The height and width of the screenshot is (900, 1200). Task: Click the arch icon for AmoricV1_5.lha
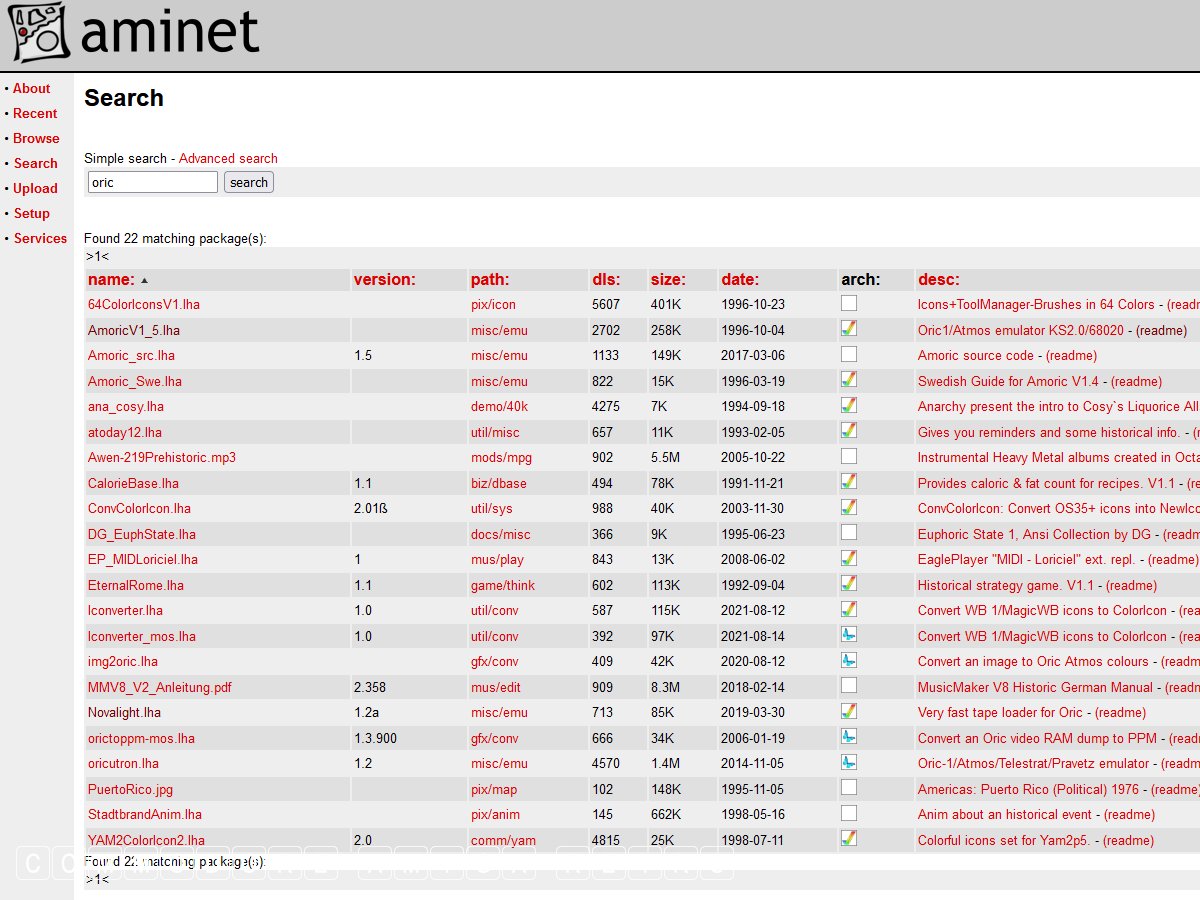click(x=849, y=329)
